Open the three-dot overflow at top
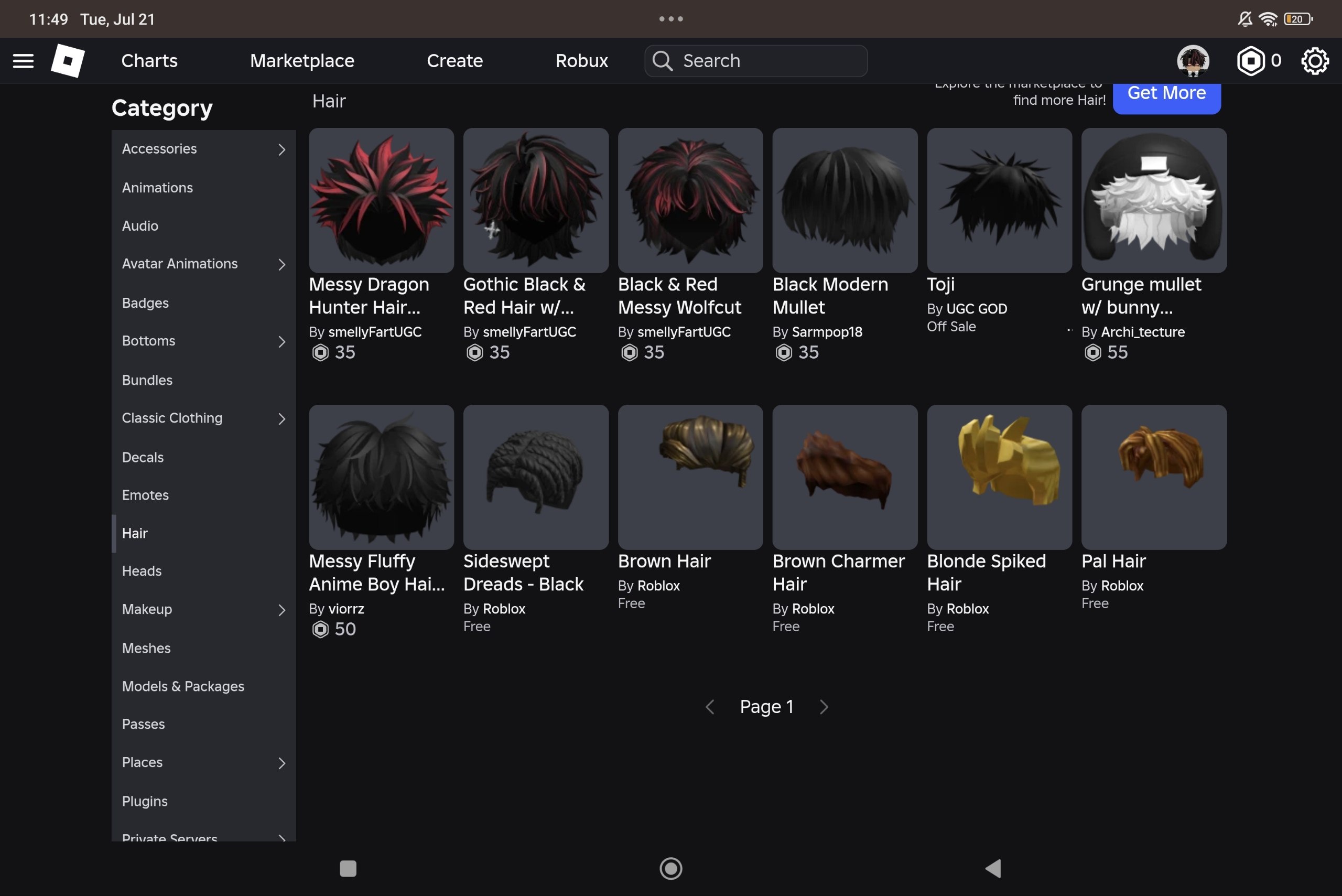Screen dimensions: 1342x896 click(x=670, y=19)
